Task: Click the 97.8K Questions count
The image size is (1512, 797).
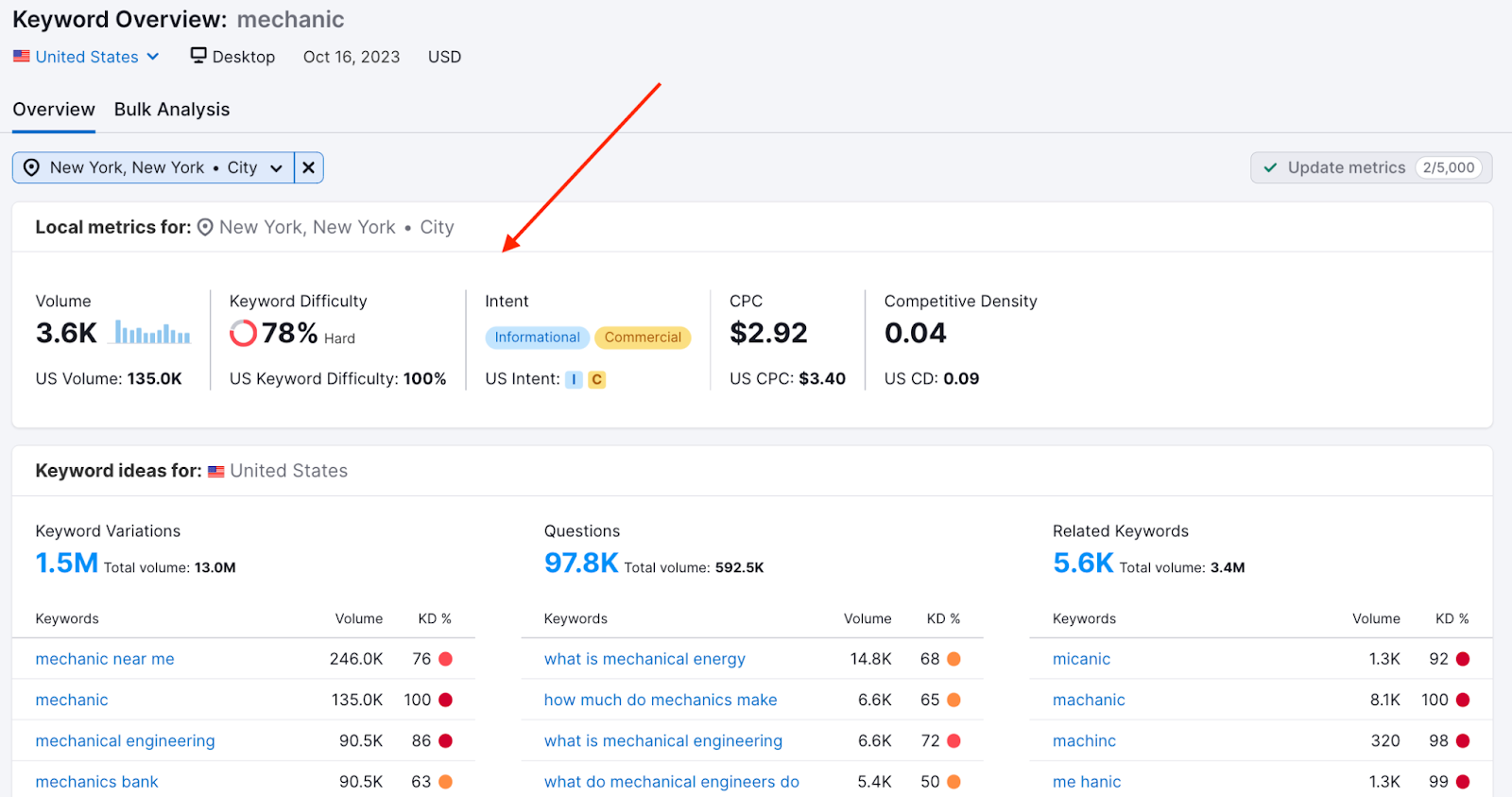Action: pyautogui.click(x=580, y=563)
